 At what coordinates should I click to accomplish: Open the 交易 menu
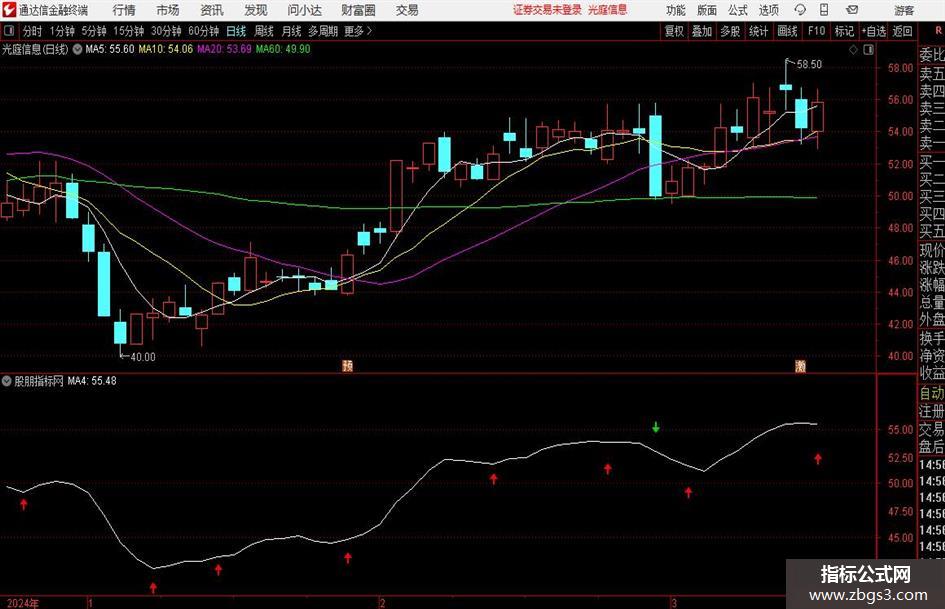click(x=407, y=10)
